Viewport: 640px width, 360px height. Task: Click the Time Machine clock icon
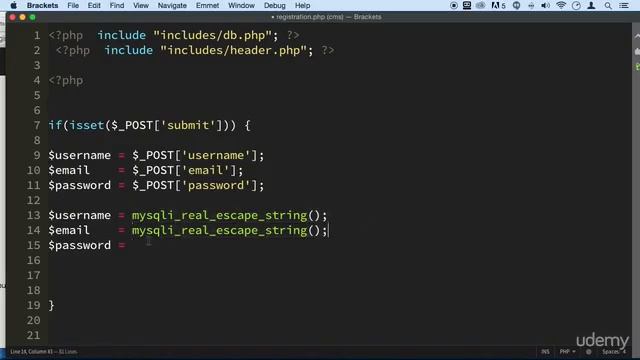576,5
